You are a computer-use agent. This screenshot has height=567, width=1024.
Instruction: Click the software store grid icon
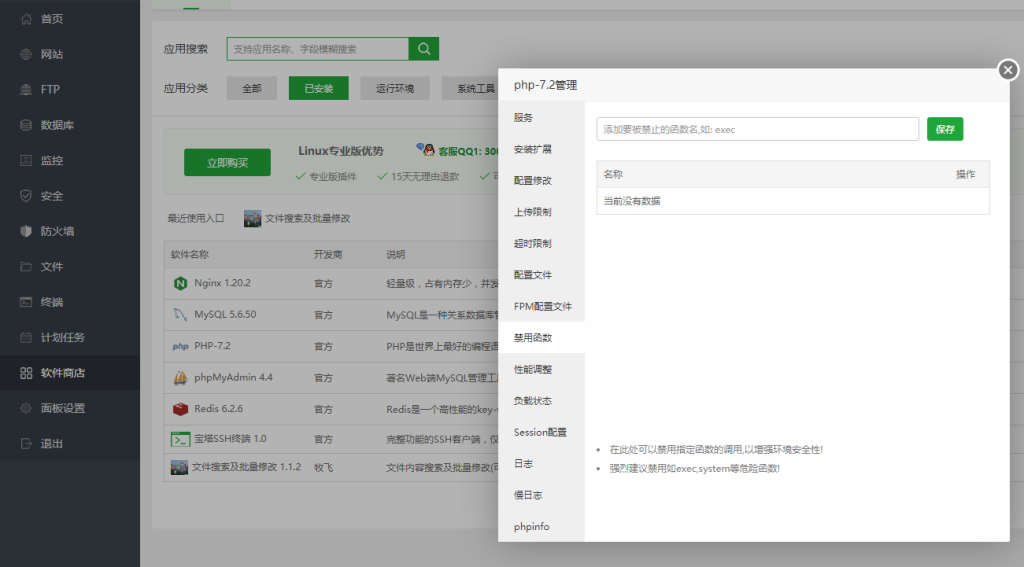pos(26,373)
